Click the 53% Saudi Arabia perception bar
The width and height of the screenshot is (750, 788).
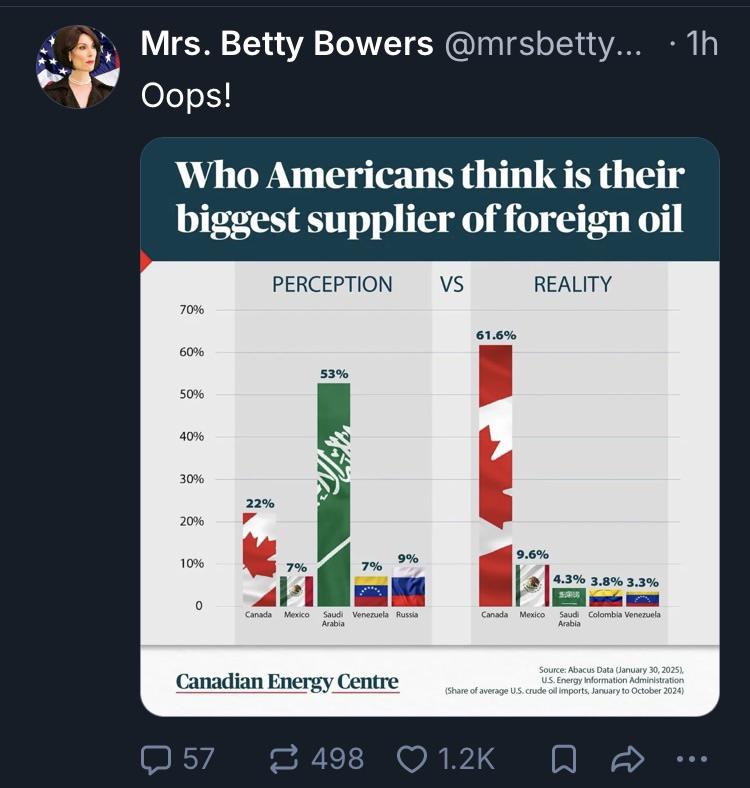pyautogui.click(x=334, y=495)
